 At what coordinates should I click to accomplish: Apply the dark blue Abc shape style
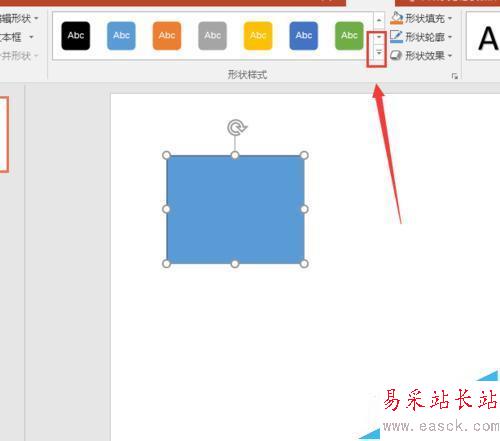[x=304, y=36]
